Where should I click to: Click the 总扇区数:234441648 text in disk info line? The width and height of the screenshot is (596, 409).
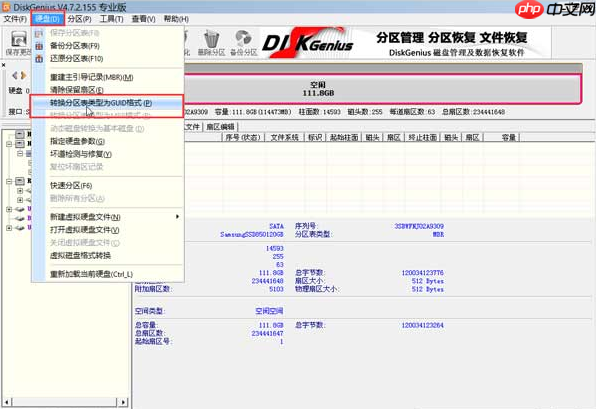(473, 112)
